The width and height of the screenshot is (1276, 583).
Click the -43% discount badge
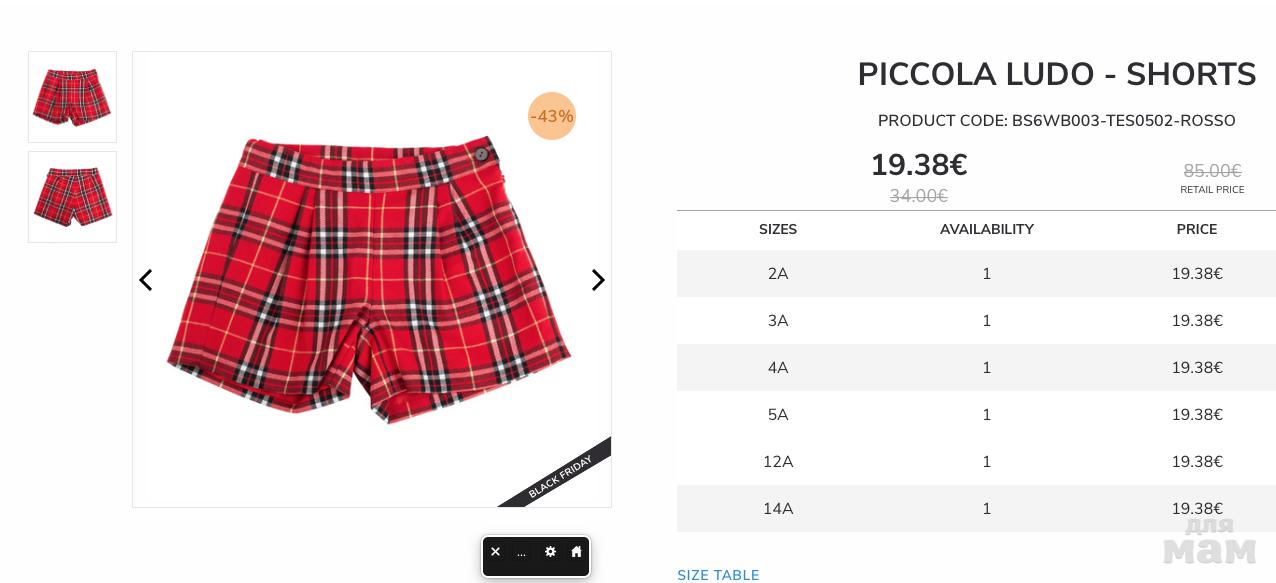552,116
